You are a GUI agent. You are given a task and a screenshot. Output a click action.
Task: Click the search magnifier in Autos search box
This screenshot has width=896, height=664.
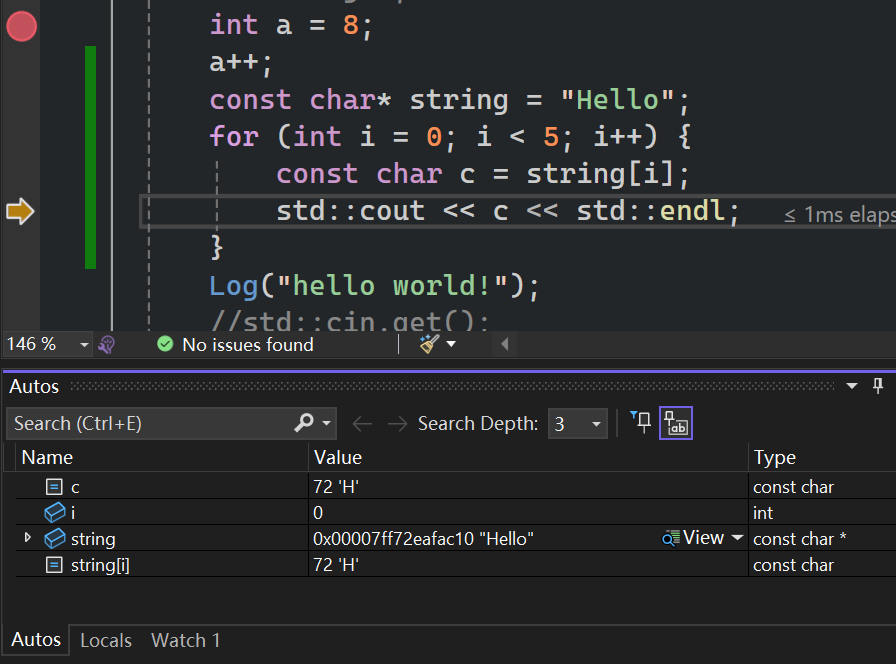click(304, 423)
